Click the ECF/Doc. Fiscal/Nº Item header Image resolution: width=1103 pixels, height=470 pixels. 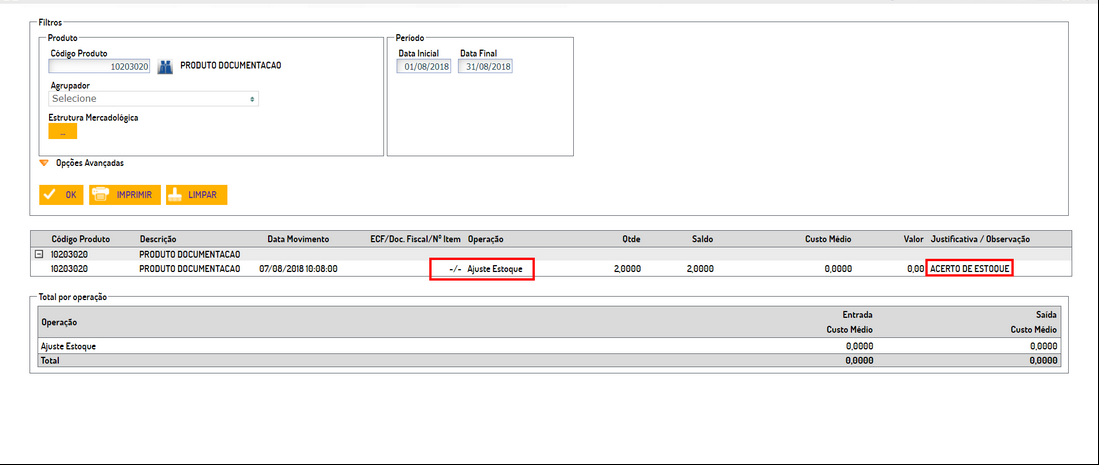pos(415,239)
